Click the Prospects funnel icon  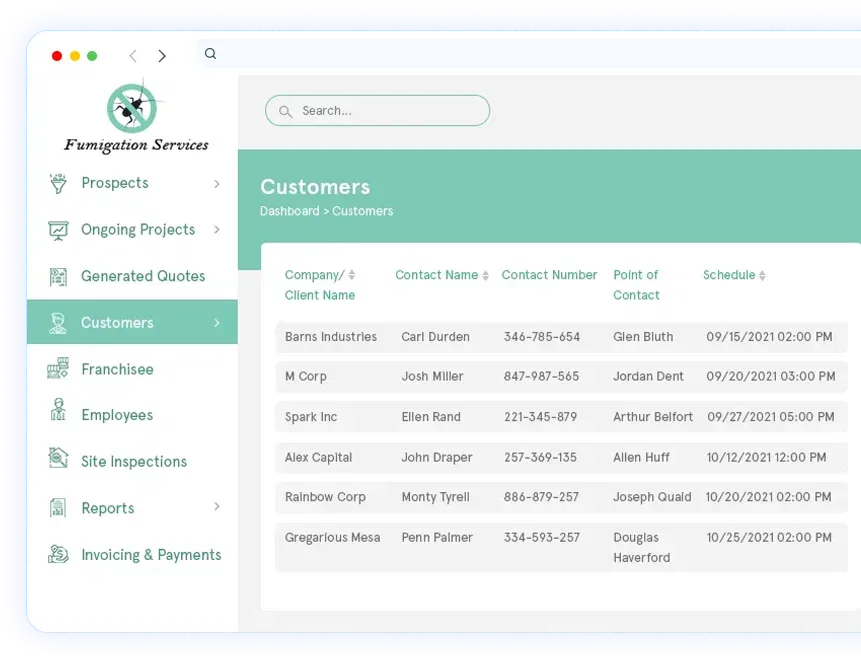pyautogui.click(x=58, y=183)
